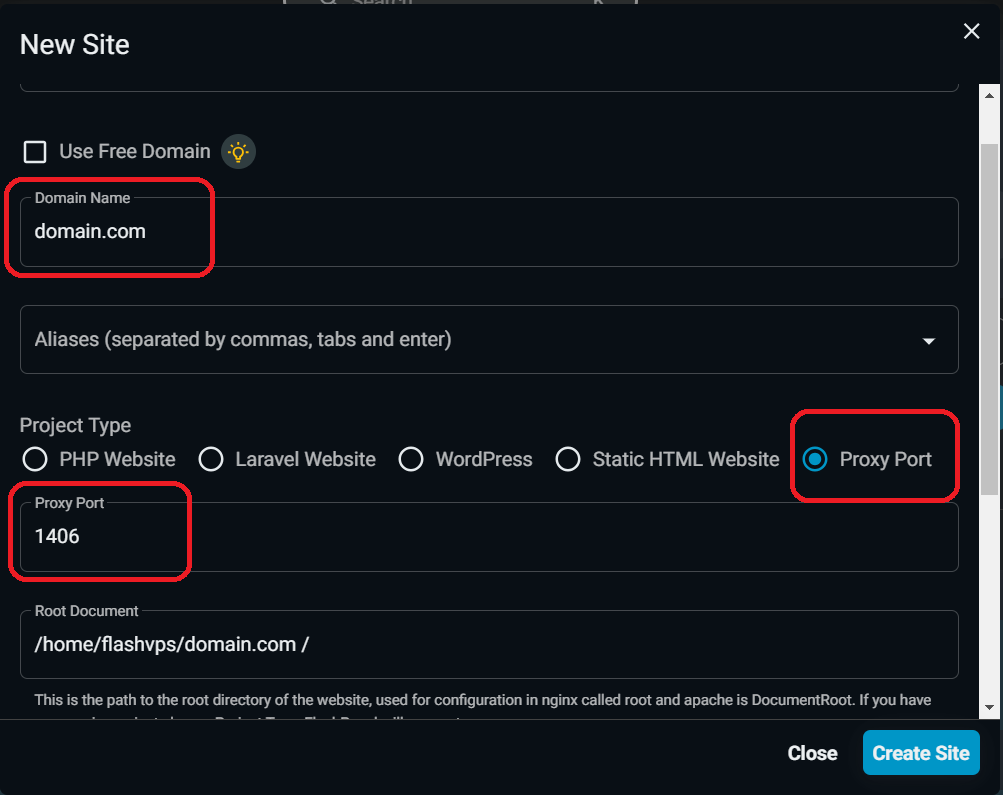The width and height of the screenshot is (1003, 795).
Task: Click the dialog's vertical scrollbar thumb
Action: [x=989, y=280]
